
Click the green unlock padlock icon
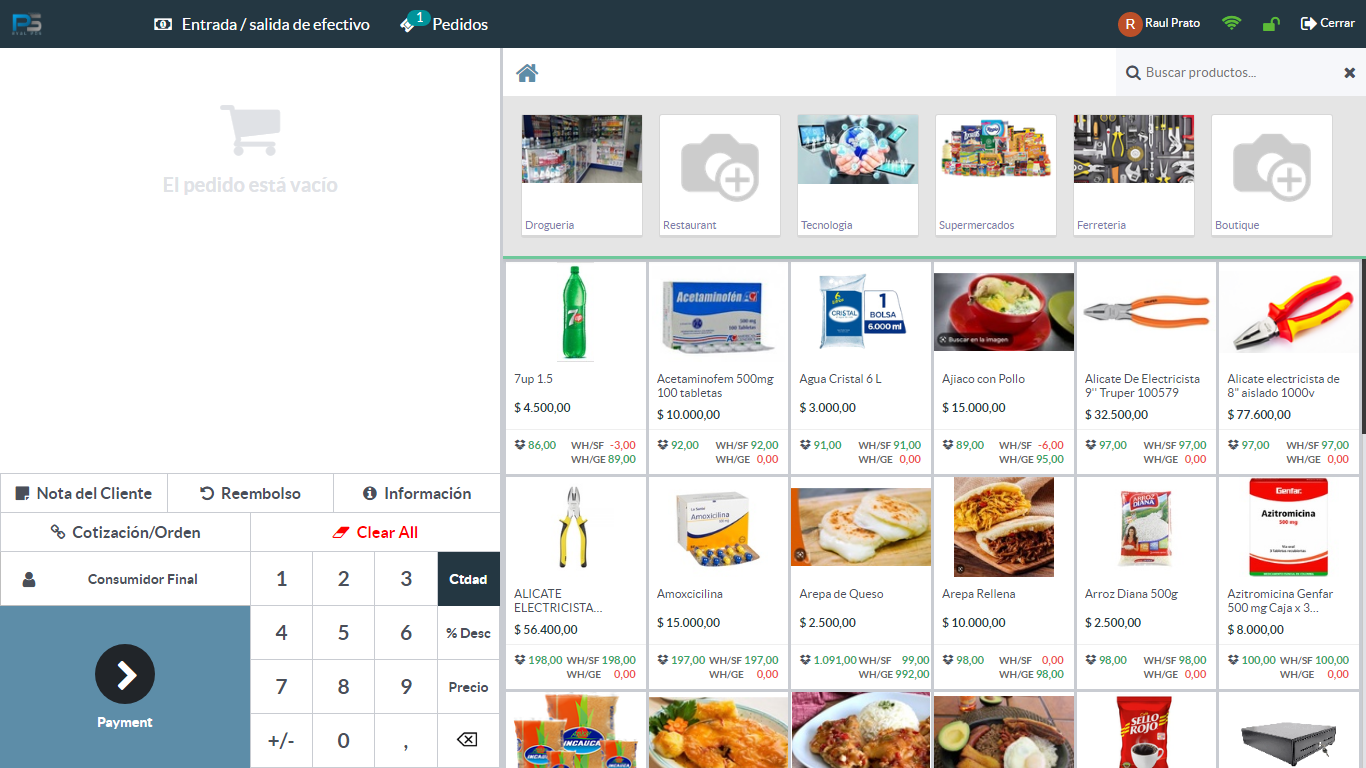click(1271, 23)
